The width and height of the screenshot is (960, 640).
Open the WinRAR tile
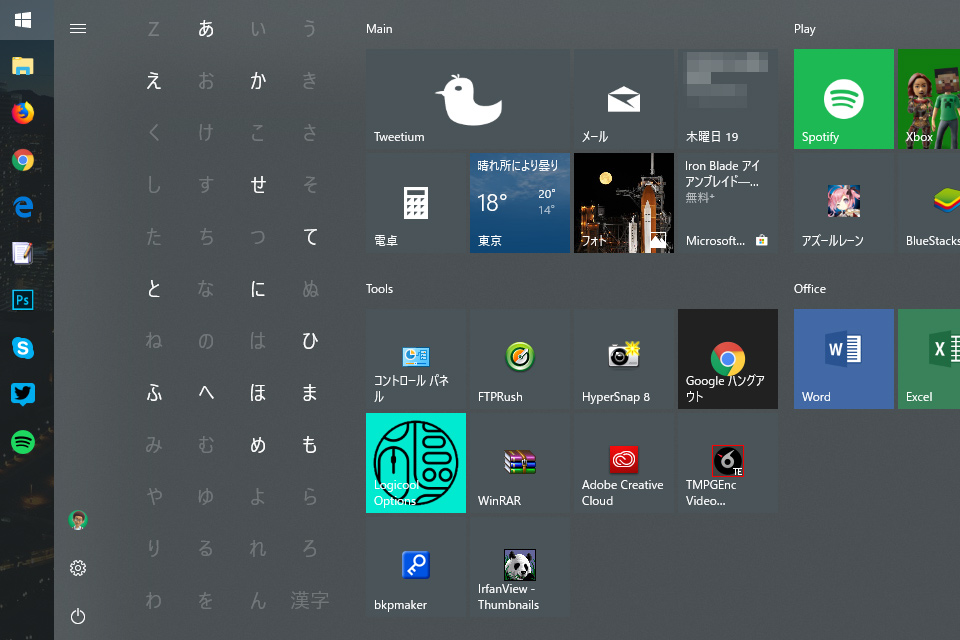pyautogui.click(x=520, y=462)
